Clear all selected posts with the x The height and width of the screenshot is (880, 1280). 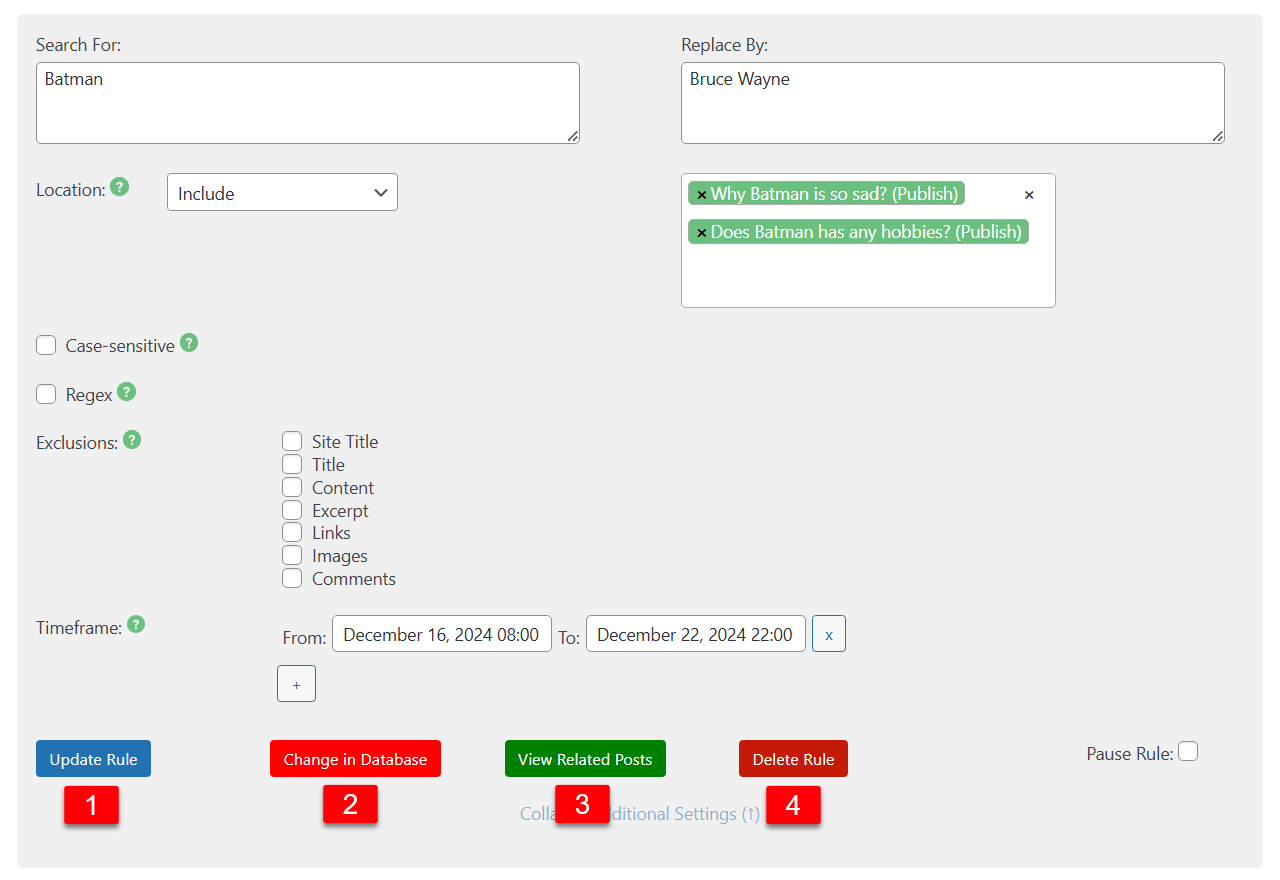click(1029, 195)
